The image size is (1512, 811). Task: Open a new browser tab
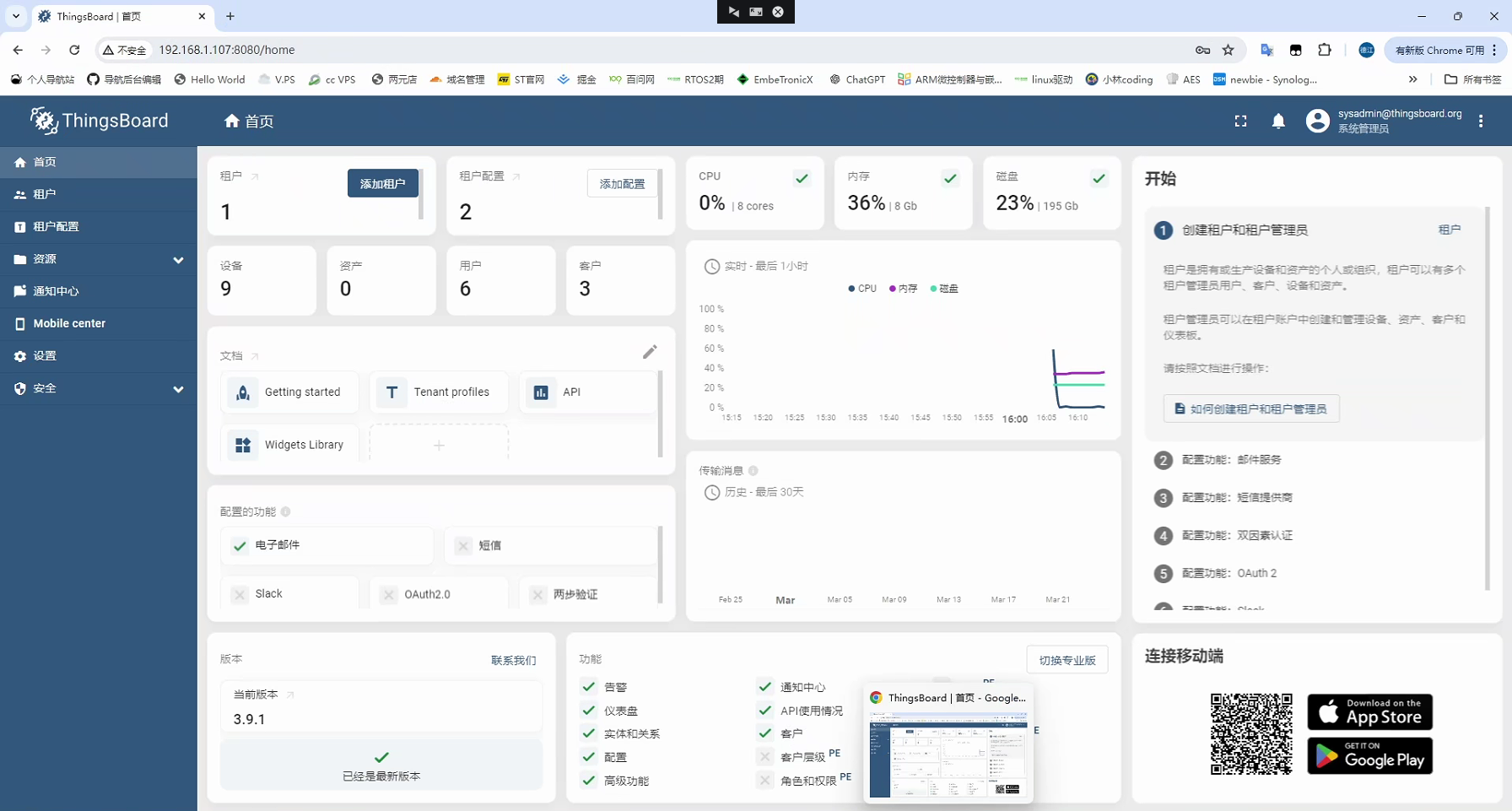pyautogui.click(x=230, y=16)
